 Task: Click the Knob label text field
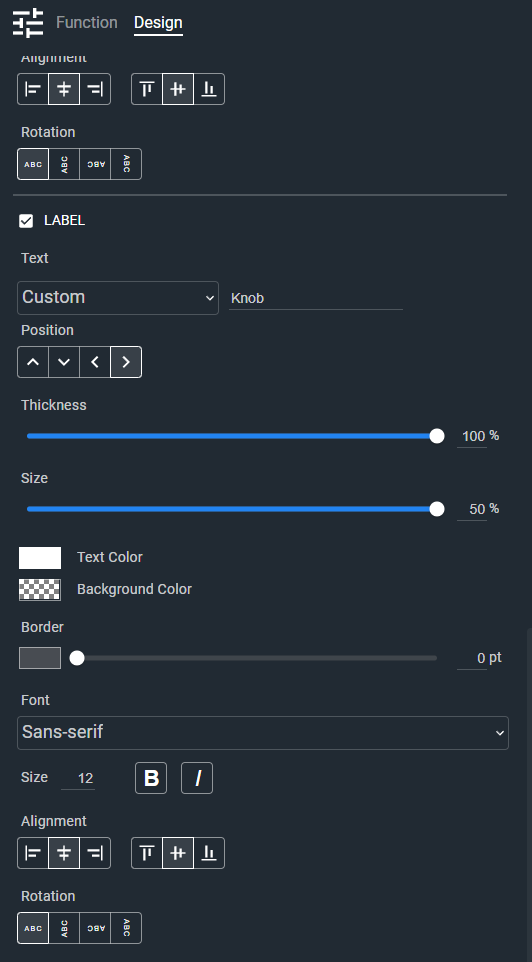(x=316, y=299)
